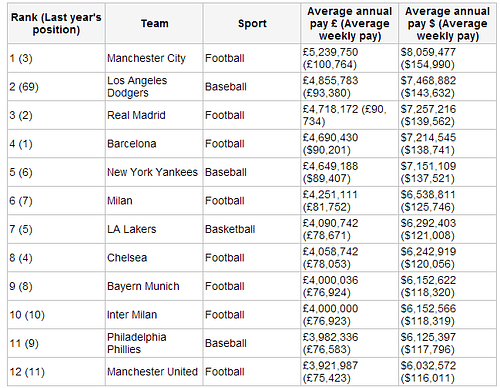The width and height of the screenshot is (500, 388).
Task: Select the Philadelphia Phillies cell
Action: pos(154,343)
